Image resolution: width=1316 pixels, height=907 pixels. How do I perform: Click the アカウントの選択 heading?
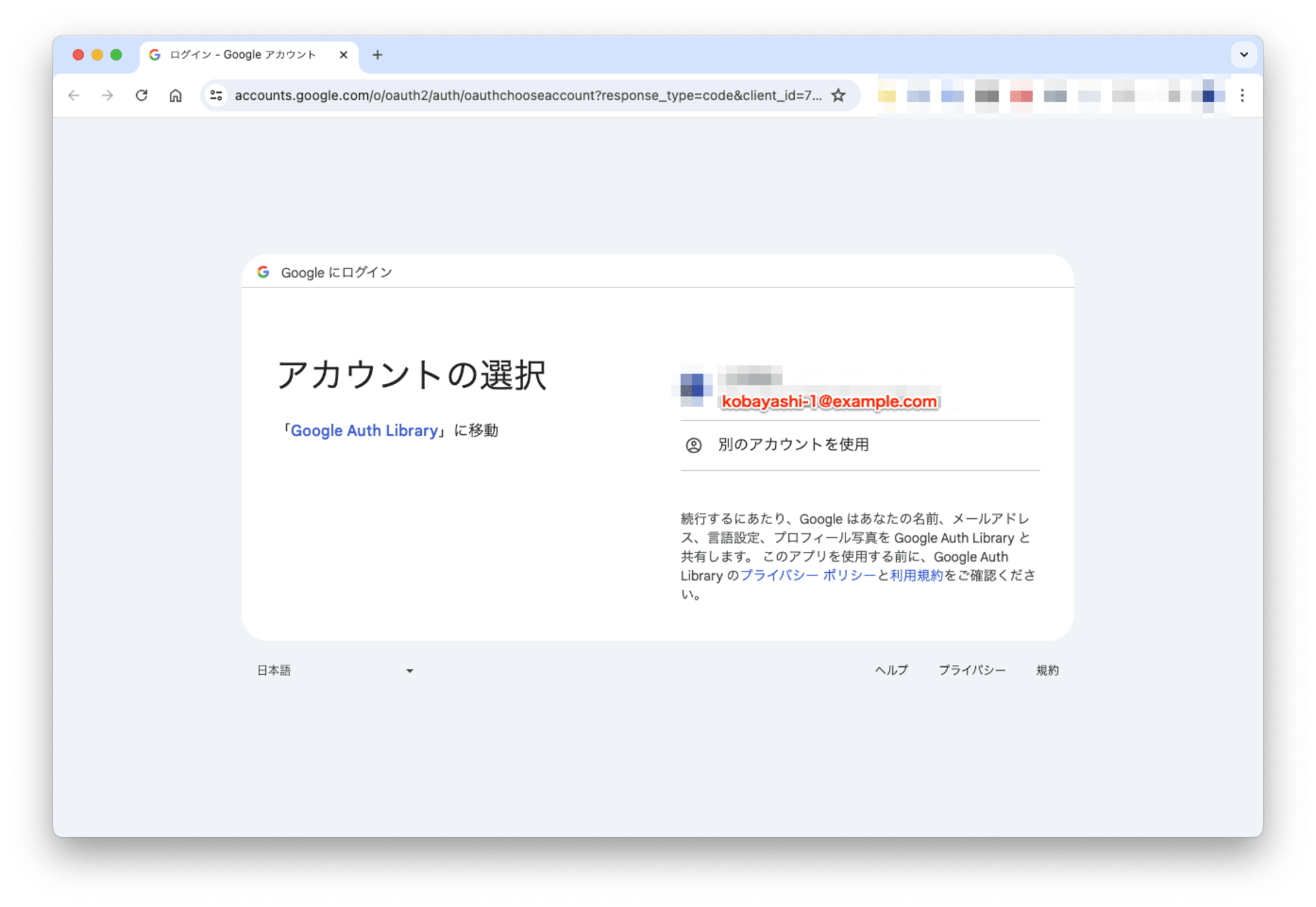412,376
